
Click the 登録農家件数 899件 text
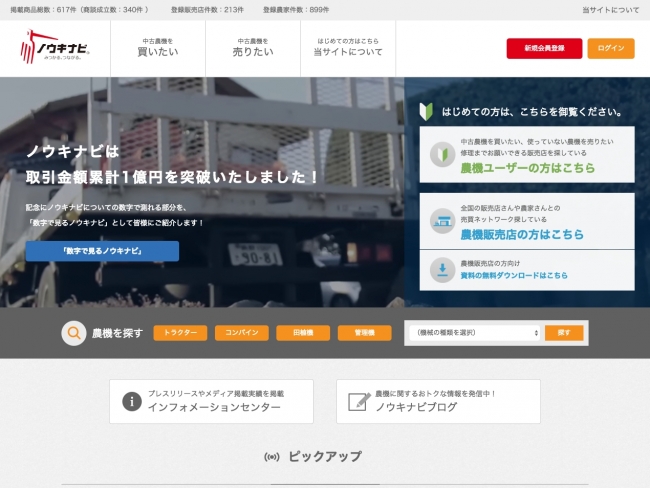(x=296, y=10)
